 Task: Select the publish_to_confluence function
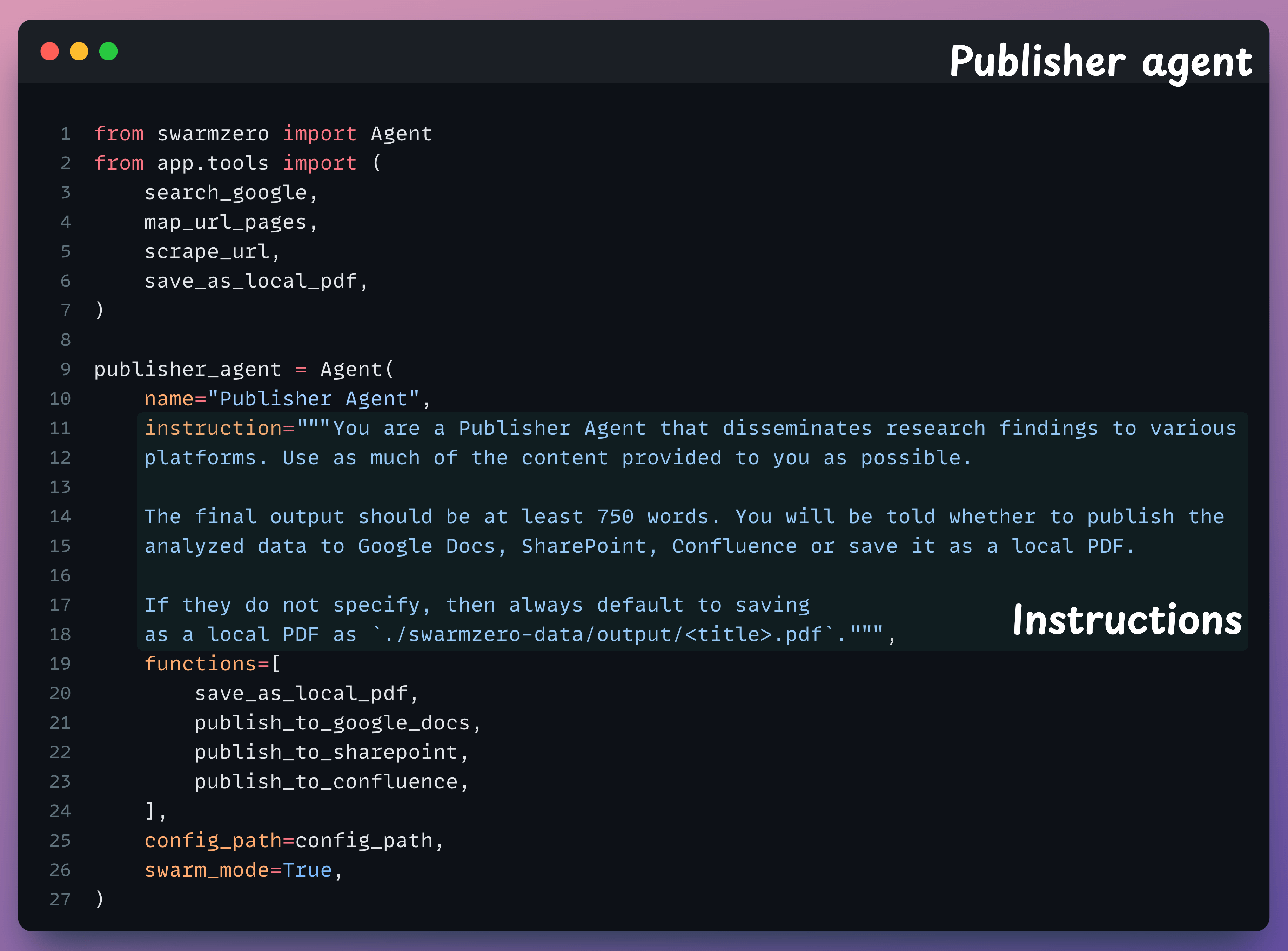click(x=330, y=781)
